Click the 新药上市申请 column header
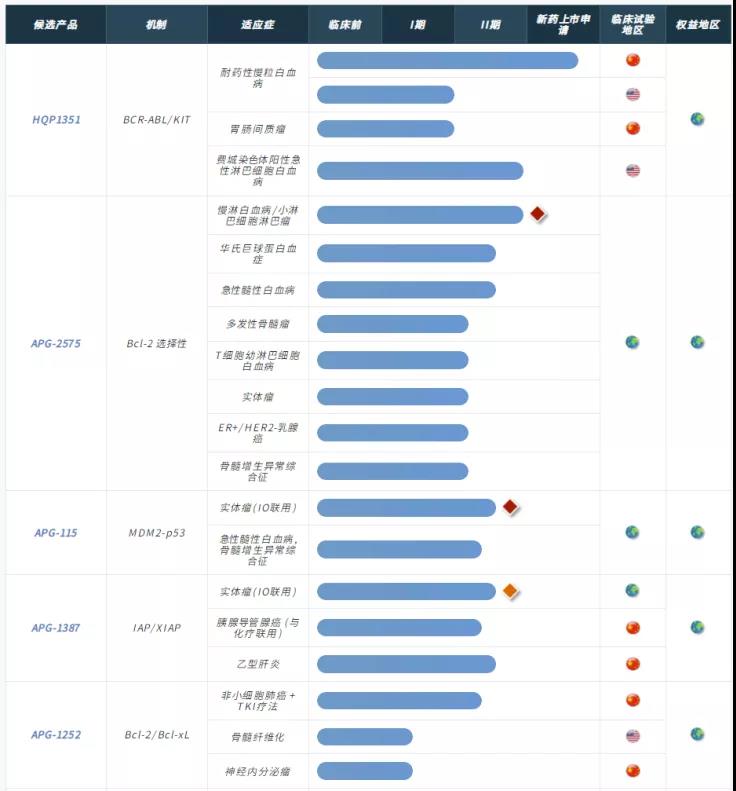Viewport: 736px width, 791px height. coord(563,25)
